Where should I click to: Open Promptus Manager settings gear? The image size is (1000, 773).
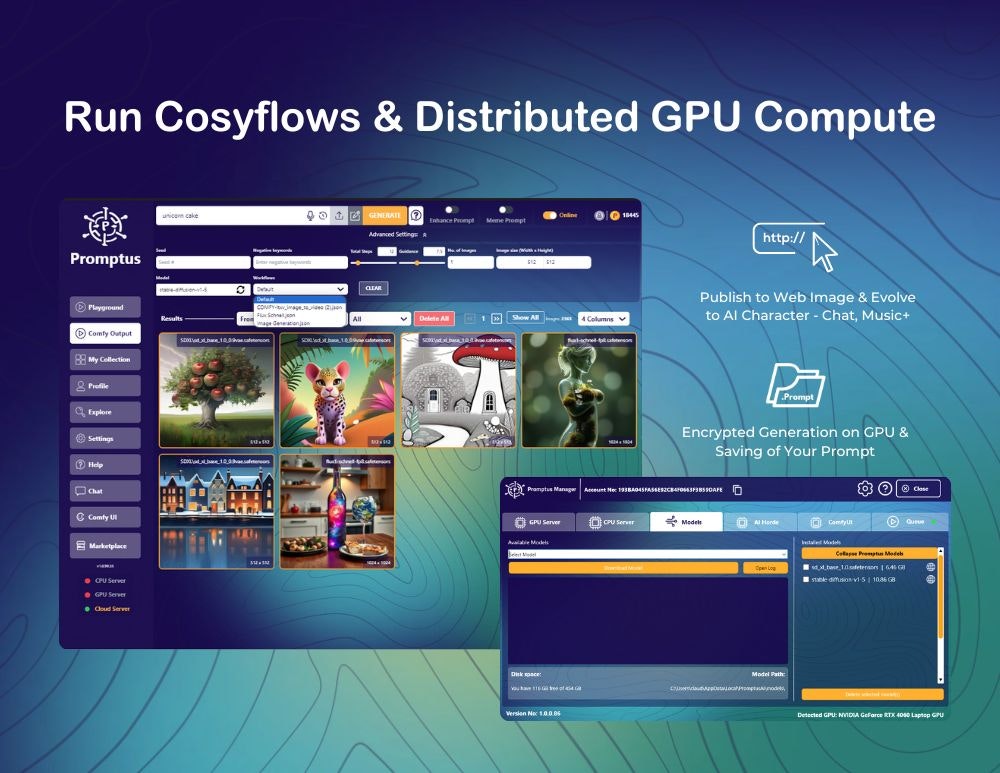pyautogui.click(x=865, y=489)
